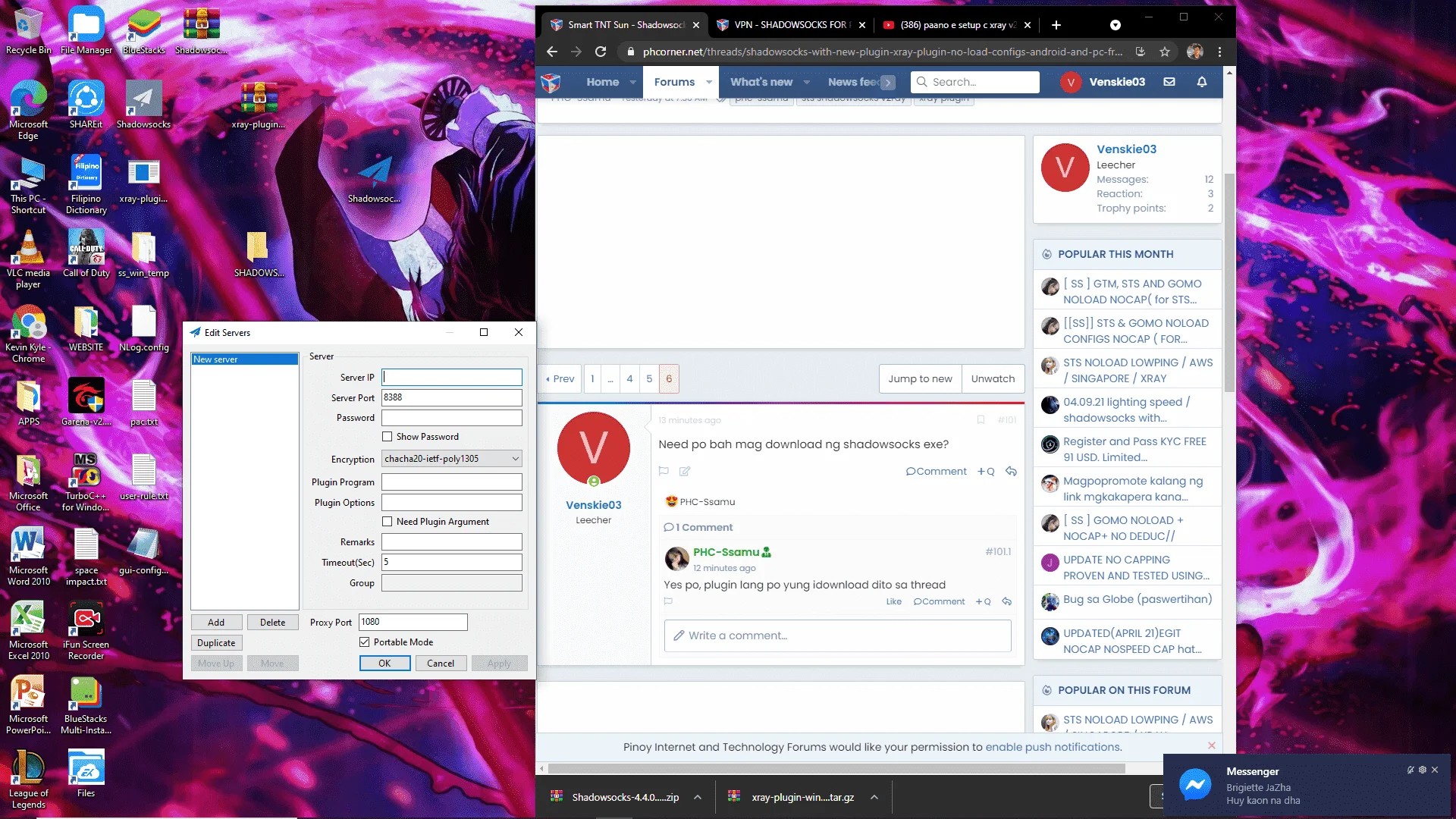The width and height of the screenshot is (1456, 819).
Task: Switch to the Smart TNT Sun tab
Action: tap(626, 25)
